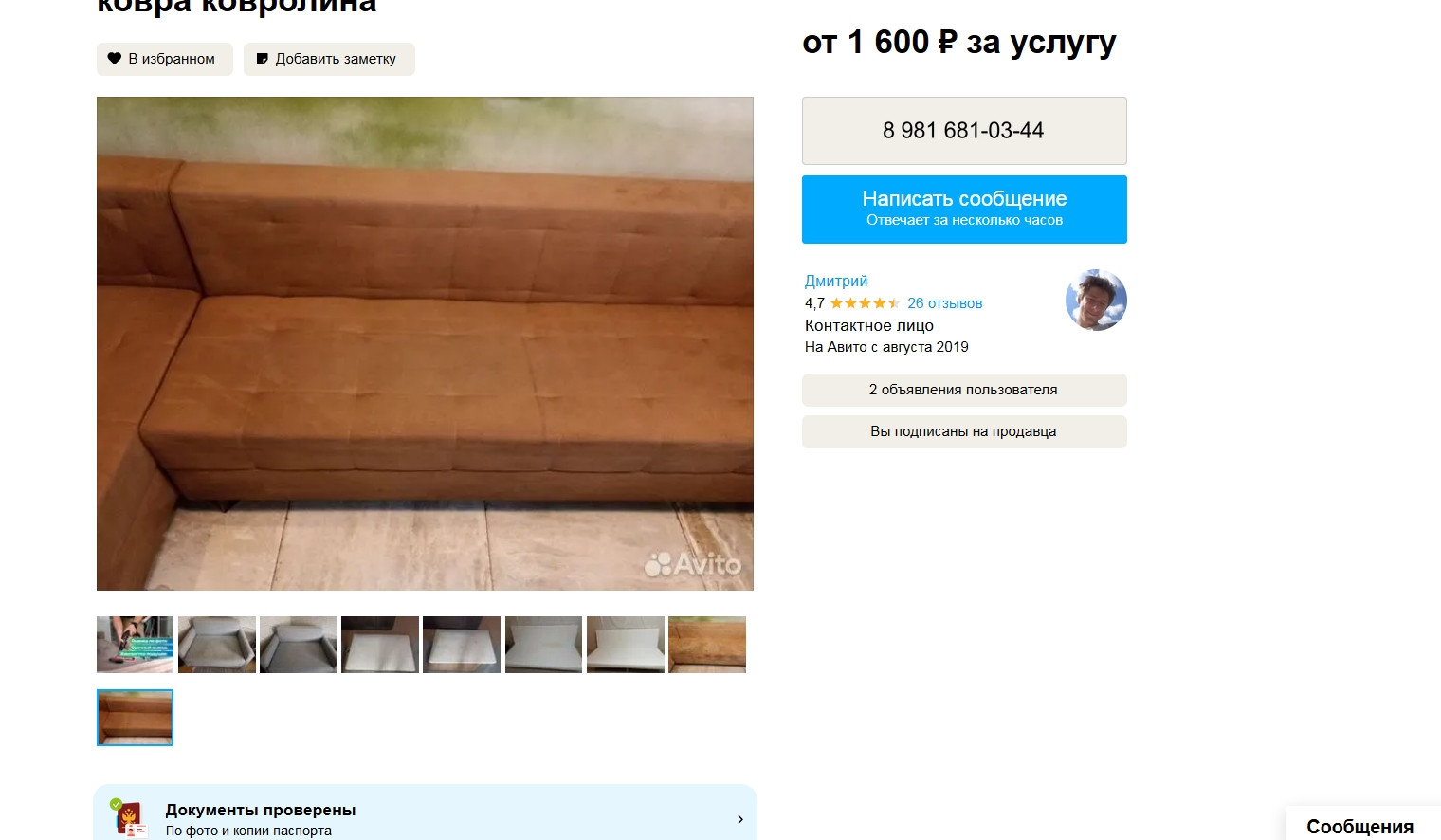Open Дмитрий's seller avatar photo
1441x840 pixels.
[x=1096, y=300]
